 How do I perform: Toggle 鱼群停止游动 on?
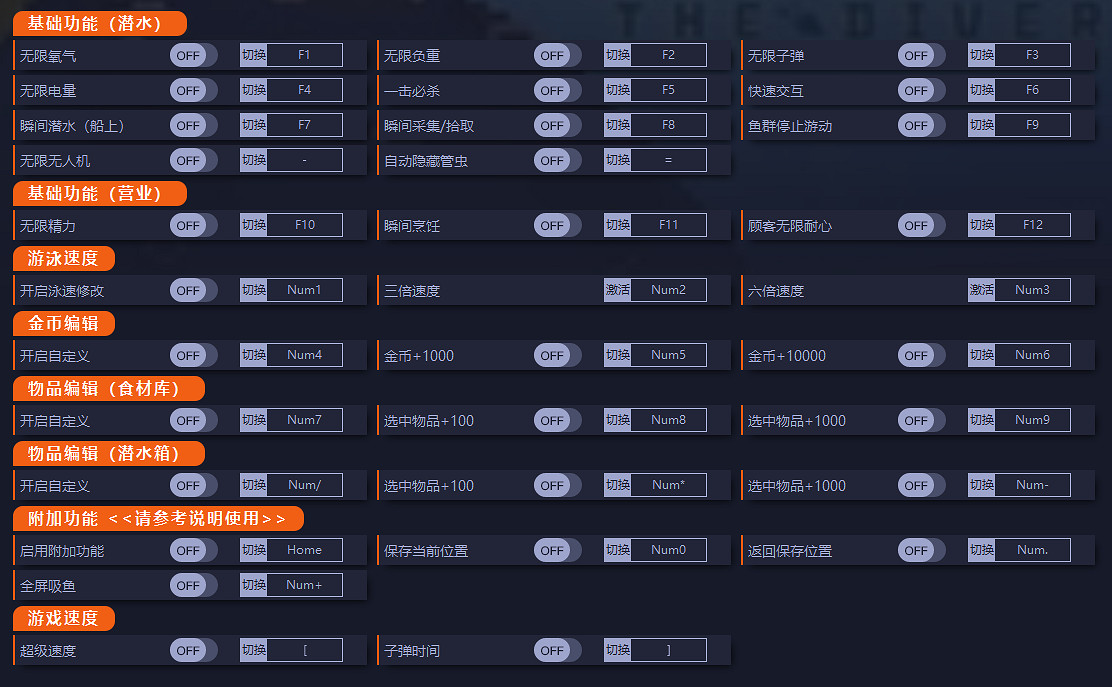click(x=921, y=125)
